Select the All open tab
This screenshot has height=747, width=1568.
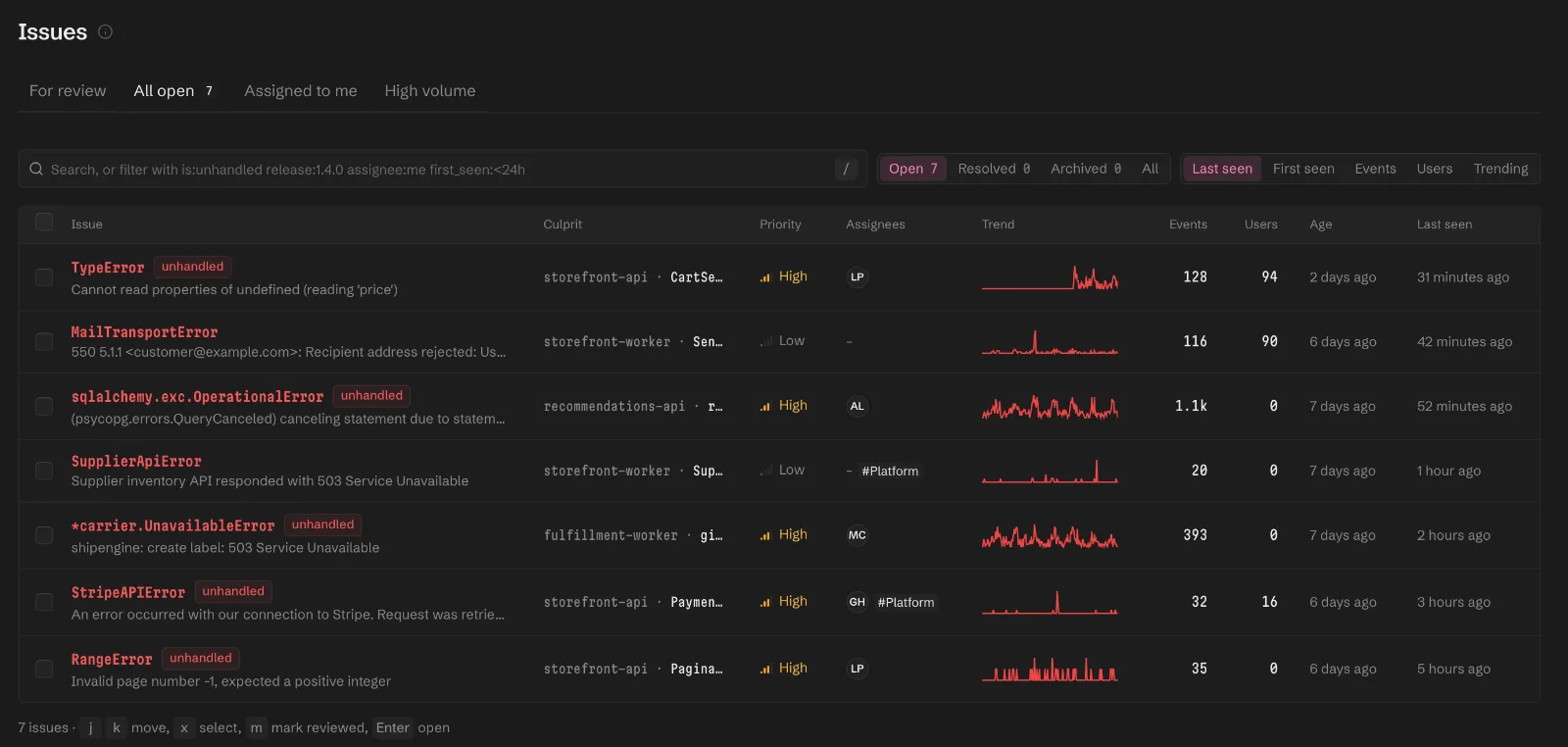point(173,91)
